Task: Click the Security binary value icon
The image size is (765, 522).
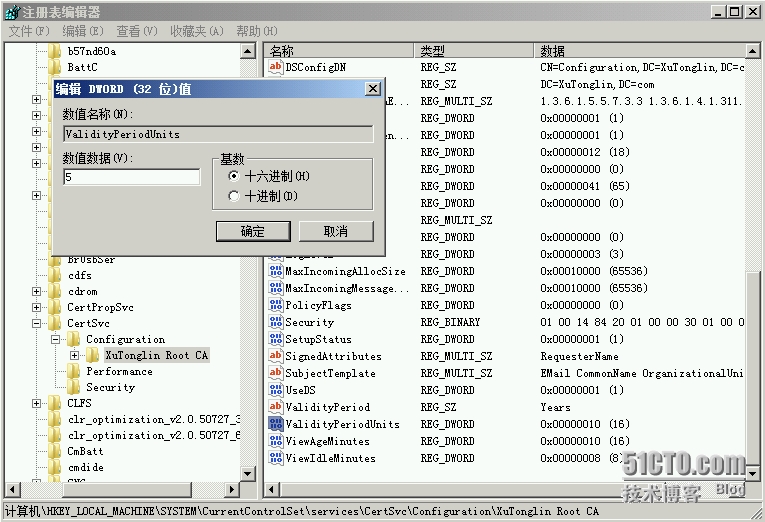Action: click(276, 322)
